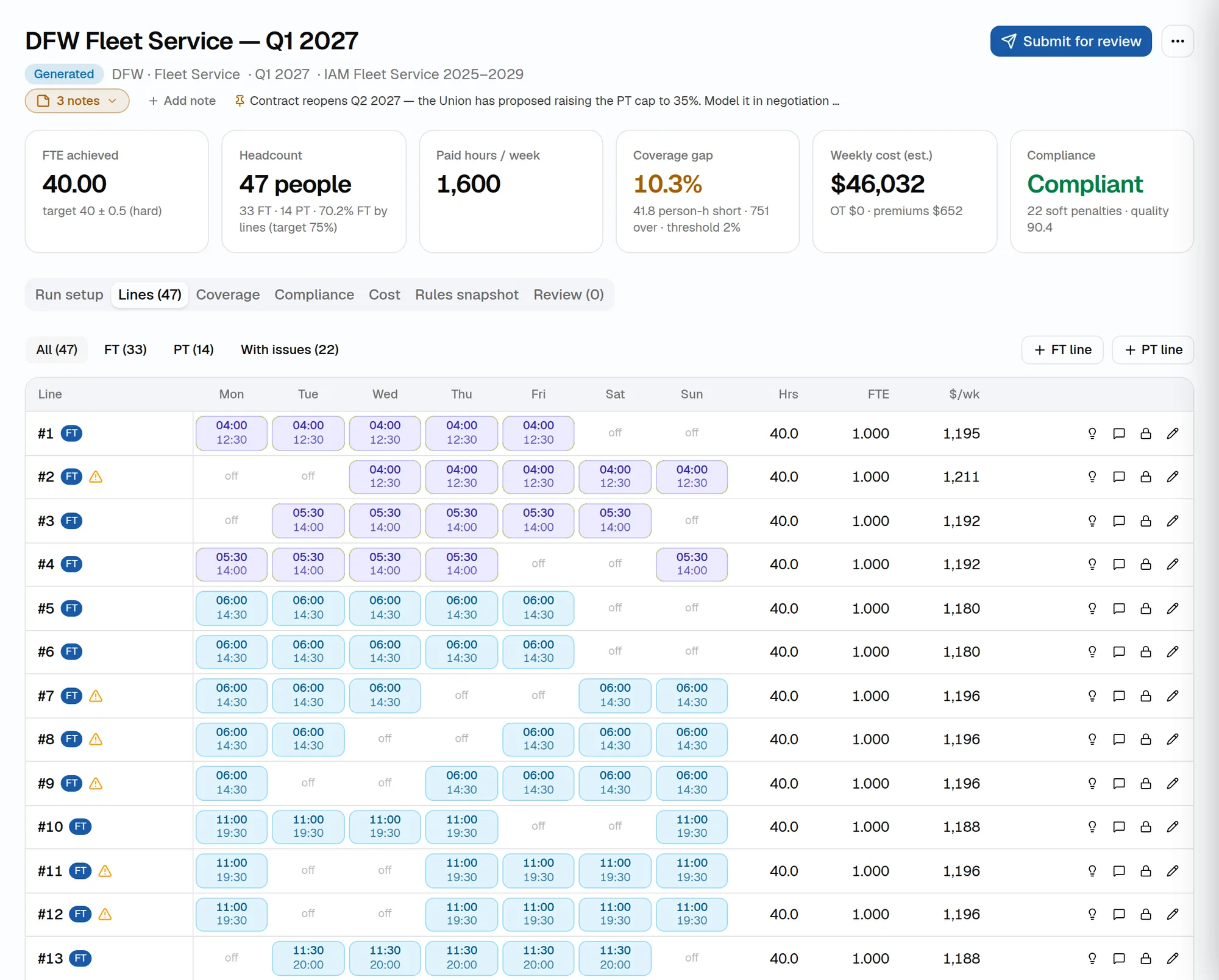1219x980 pixels.
Task: Click the Weekly cost $46,032 card
Action: (904, 191)
